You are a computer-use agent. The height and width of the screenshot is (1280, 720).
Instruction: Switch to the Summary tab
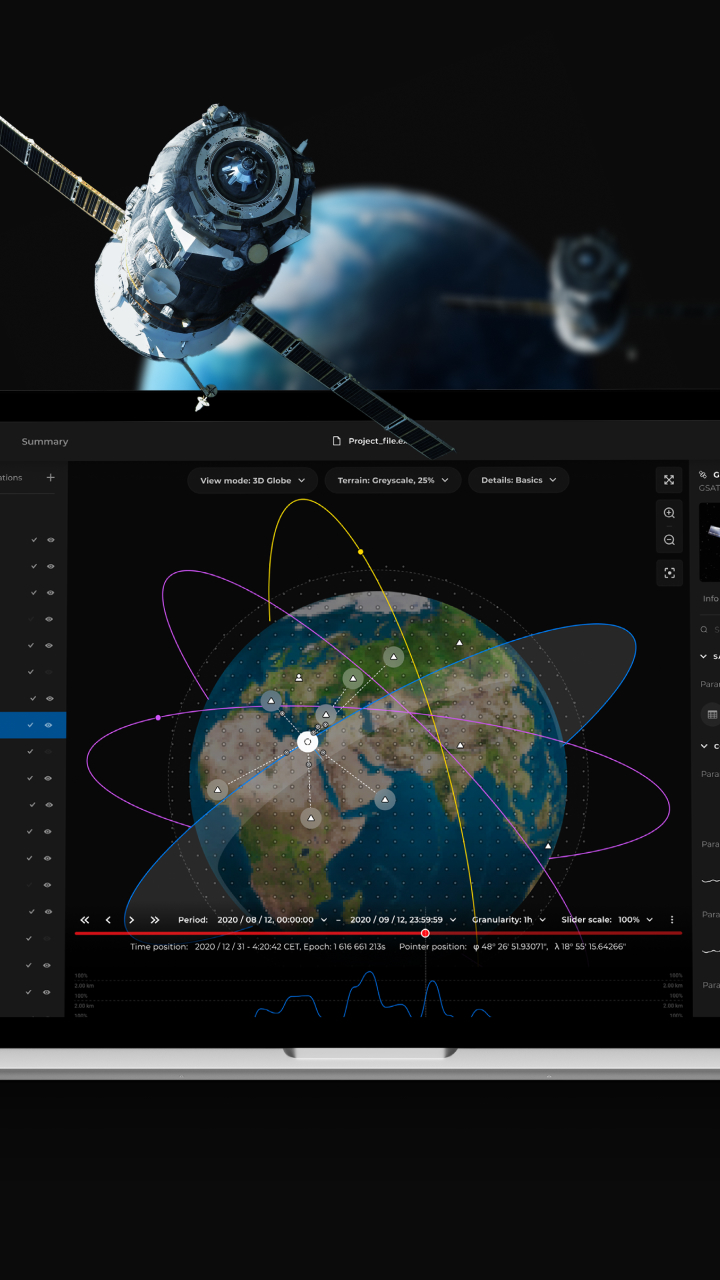click(x=45, y=442)
